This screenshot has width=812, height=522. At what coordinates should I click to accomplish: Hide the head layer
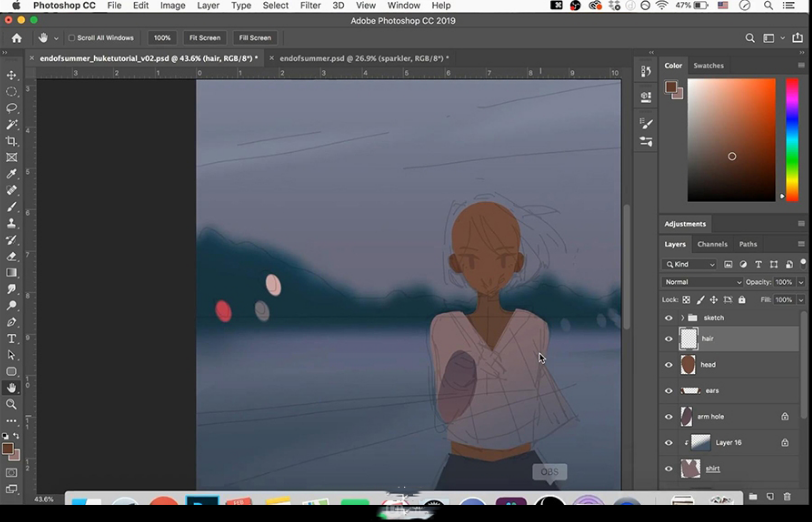point(669,365)
